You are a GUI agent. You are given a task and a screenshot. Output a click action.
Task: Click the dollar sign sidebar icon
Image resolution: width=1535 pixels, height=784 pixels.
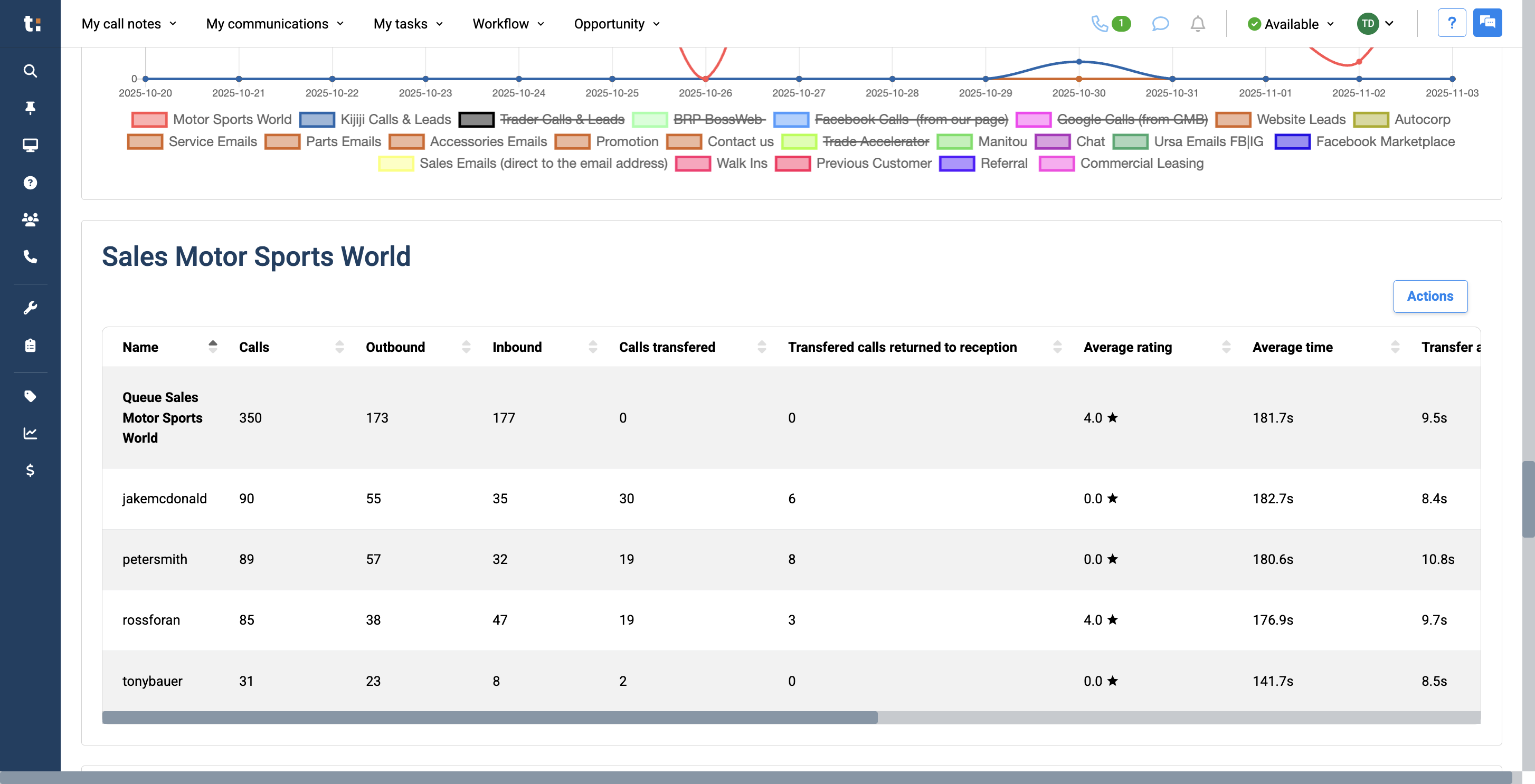click(x=30, y=471)
